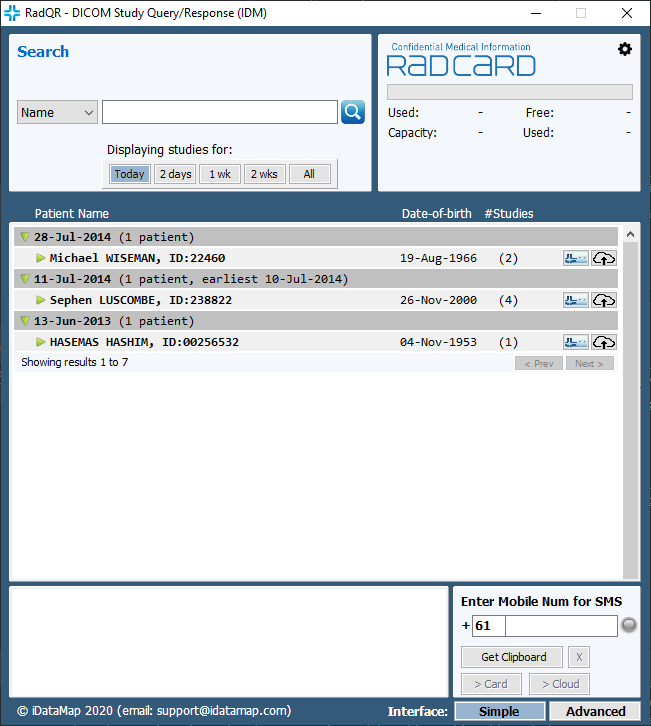Click RadCard icon for Sephen LUSCOMBE

point(575,300)
